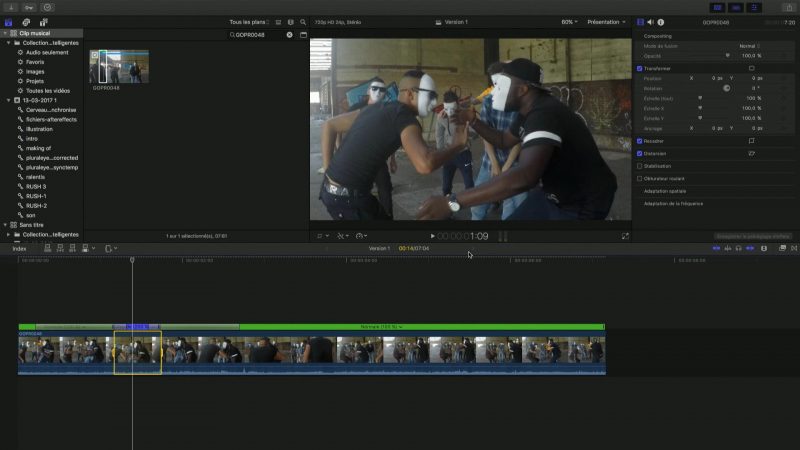
Task: Toggle video skimming icon in timeline
Action: 716,248
